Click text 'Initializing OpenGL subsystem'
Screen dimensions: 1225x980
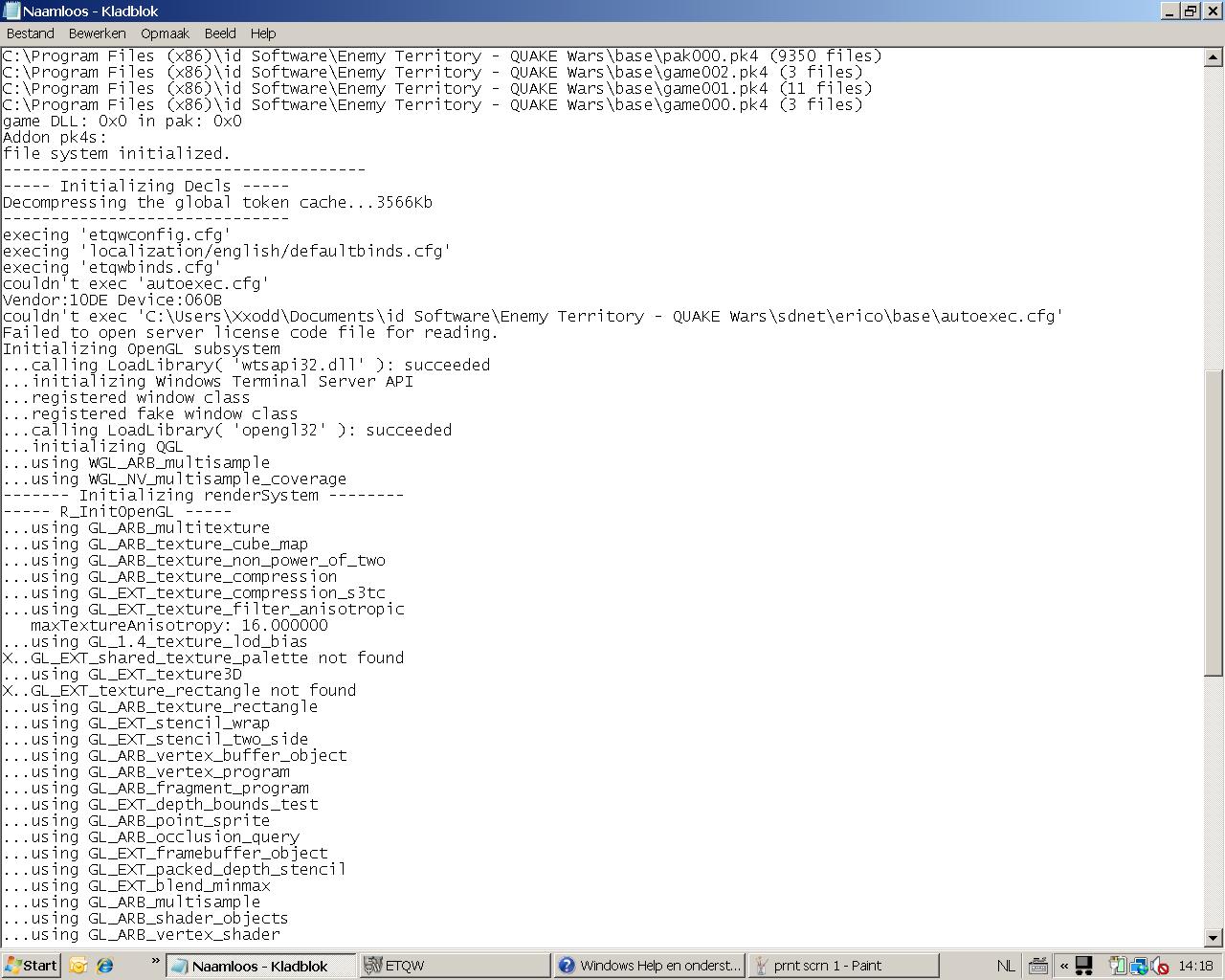pyautogui.click(x=142, y=348)
